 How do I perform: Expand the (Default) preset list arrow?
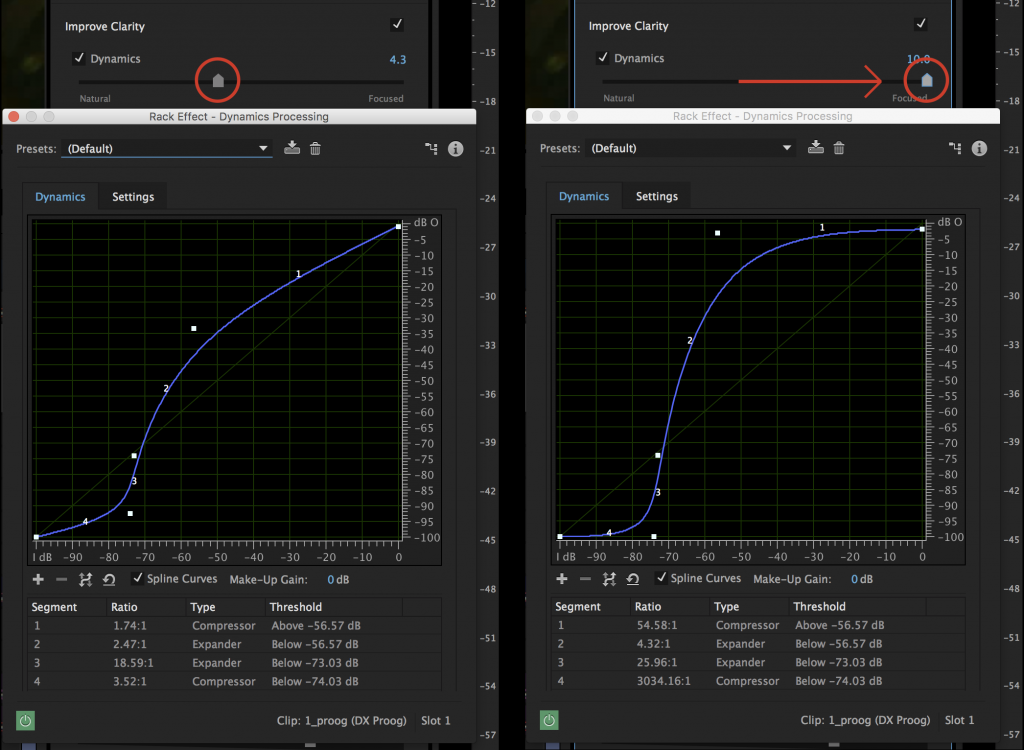point(263,148)
